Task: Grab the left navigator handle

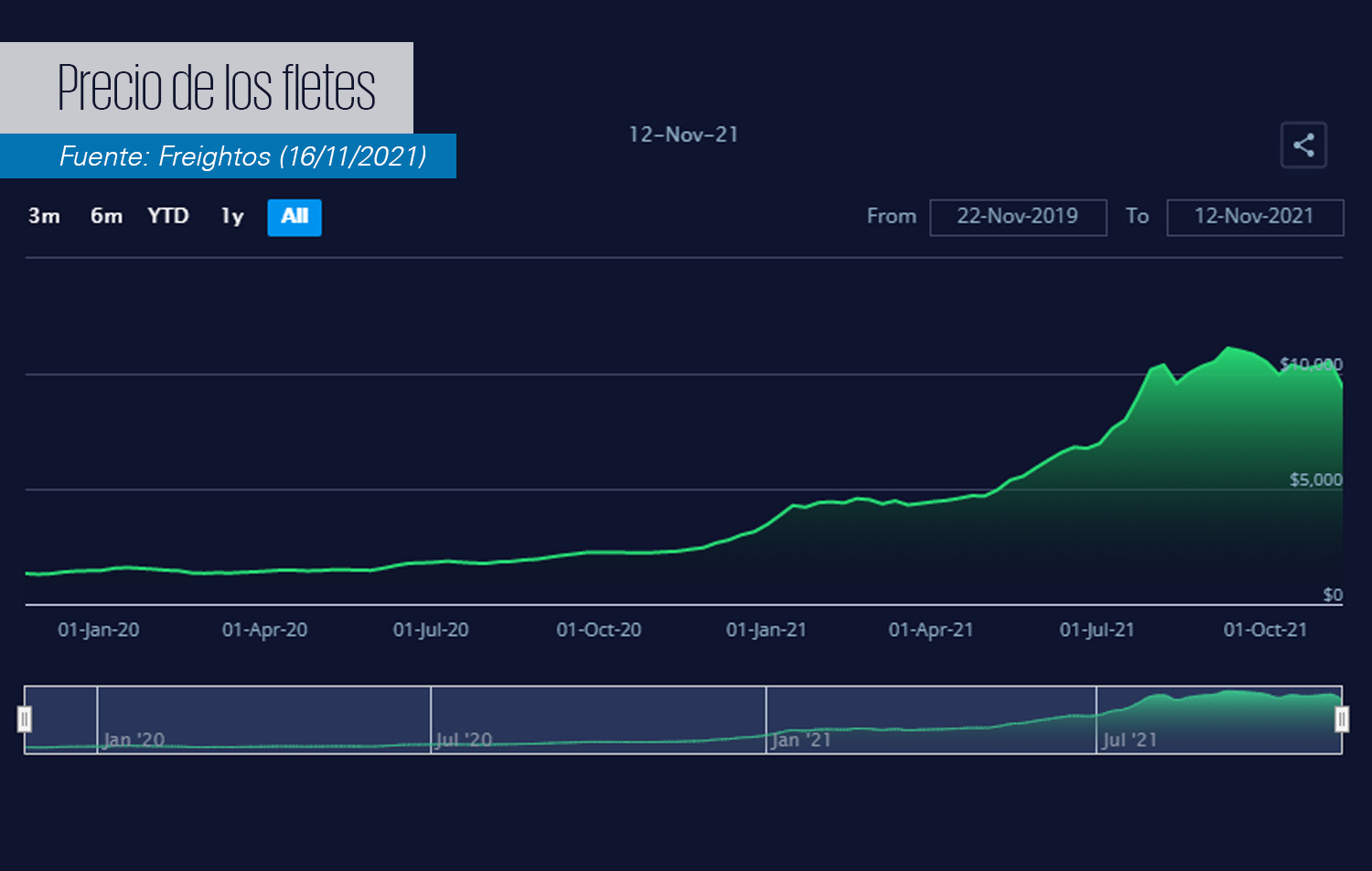Action: [x=25, y=719]
